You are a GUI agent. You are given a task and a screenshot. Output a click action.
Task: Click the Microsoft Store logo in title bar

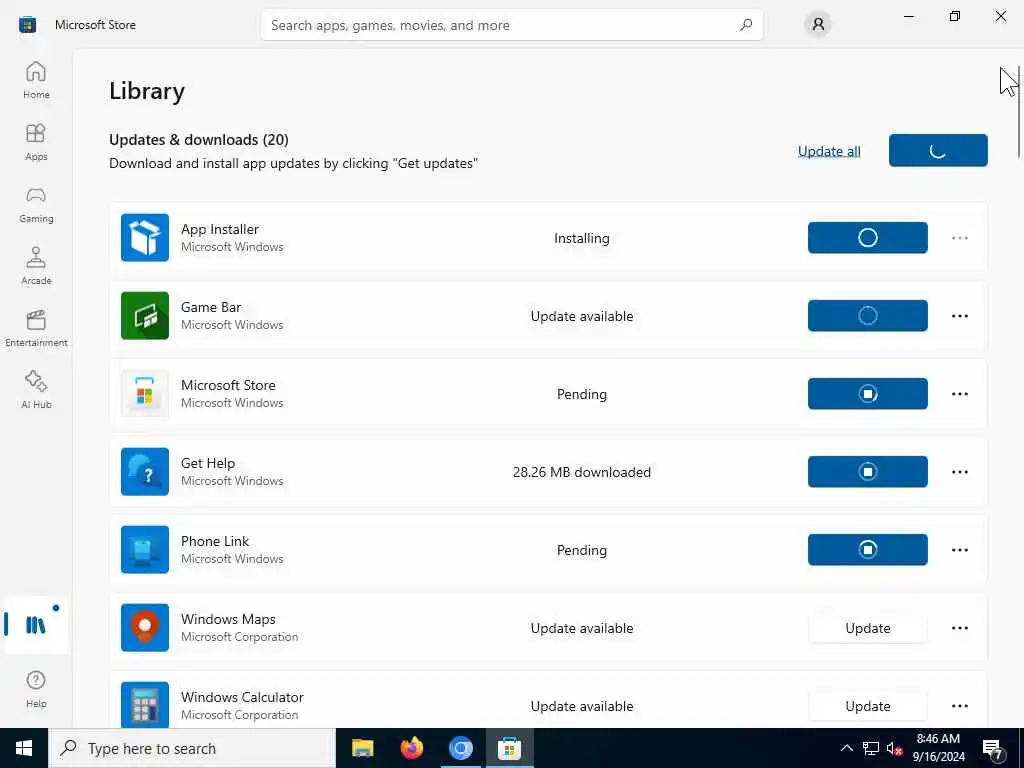click(x=27, y=25)
